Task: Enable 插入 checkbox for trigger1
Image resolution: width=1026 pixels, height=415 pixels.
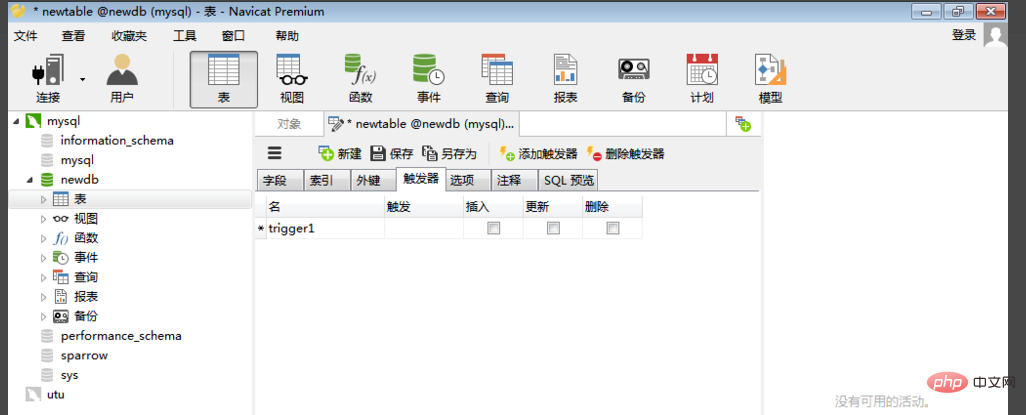Action: 493,228
